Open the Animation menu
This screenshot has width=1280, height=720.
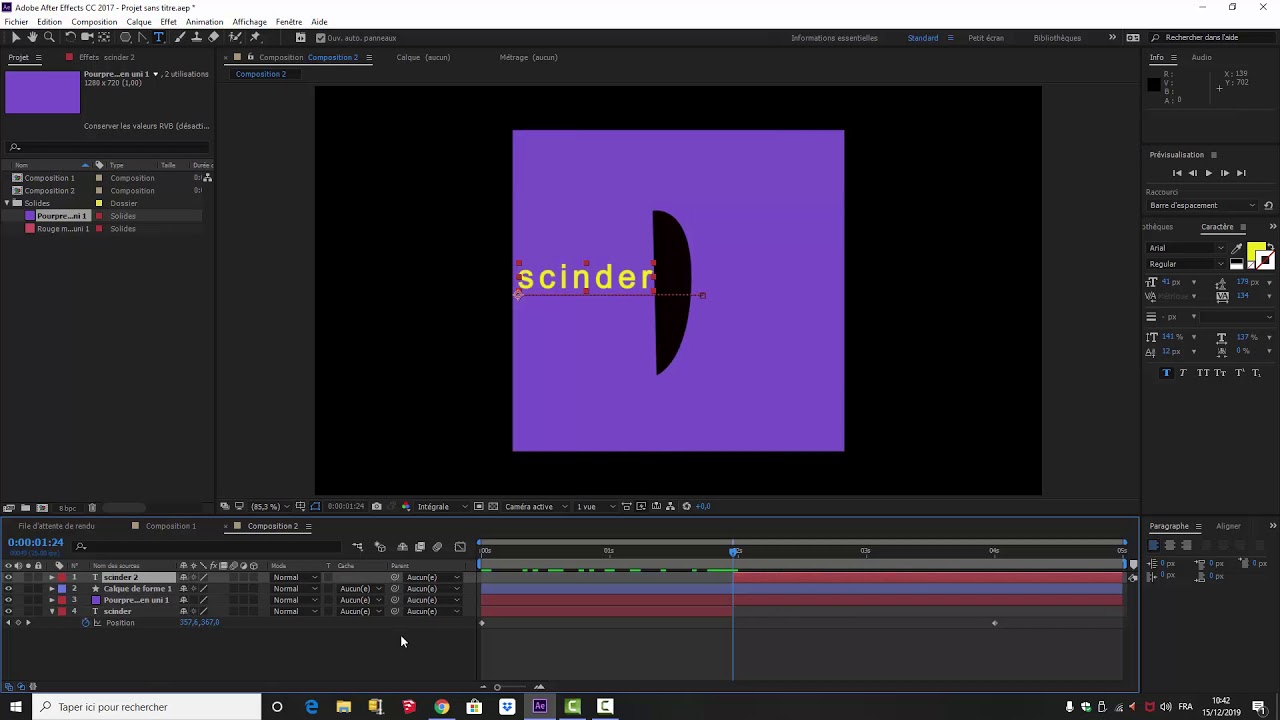[204, 22]
